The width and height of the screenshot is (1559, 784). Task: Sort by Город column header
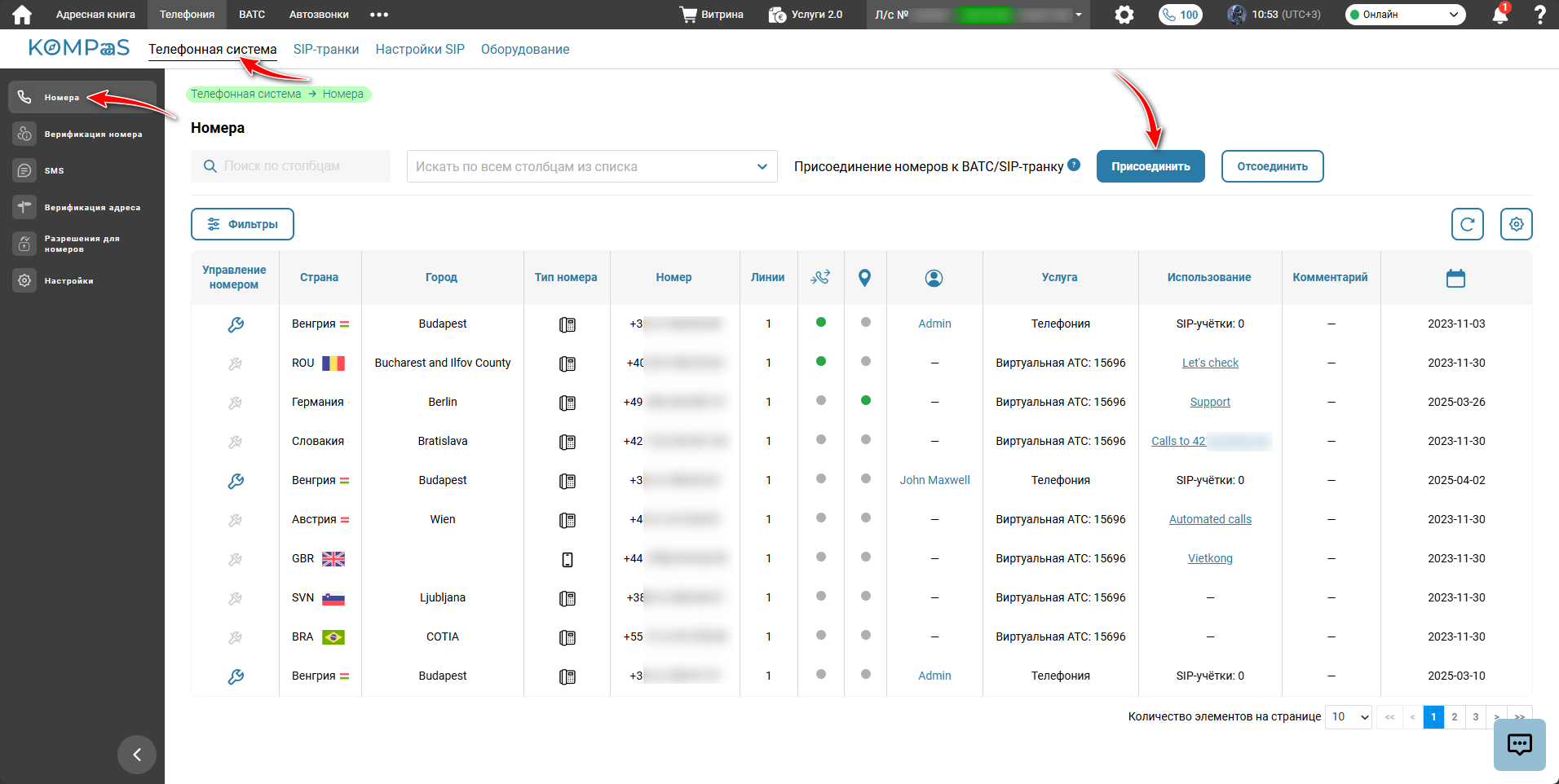[x=441, y=278]
